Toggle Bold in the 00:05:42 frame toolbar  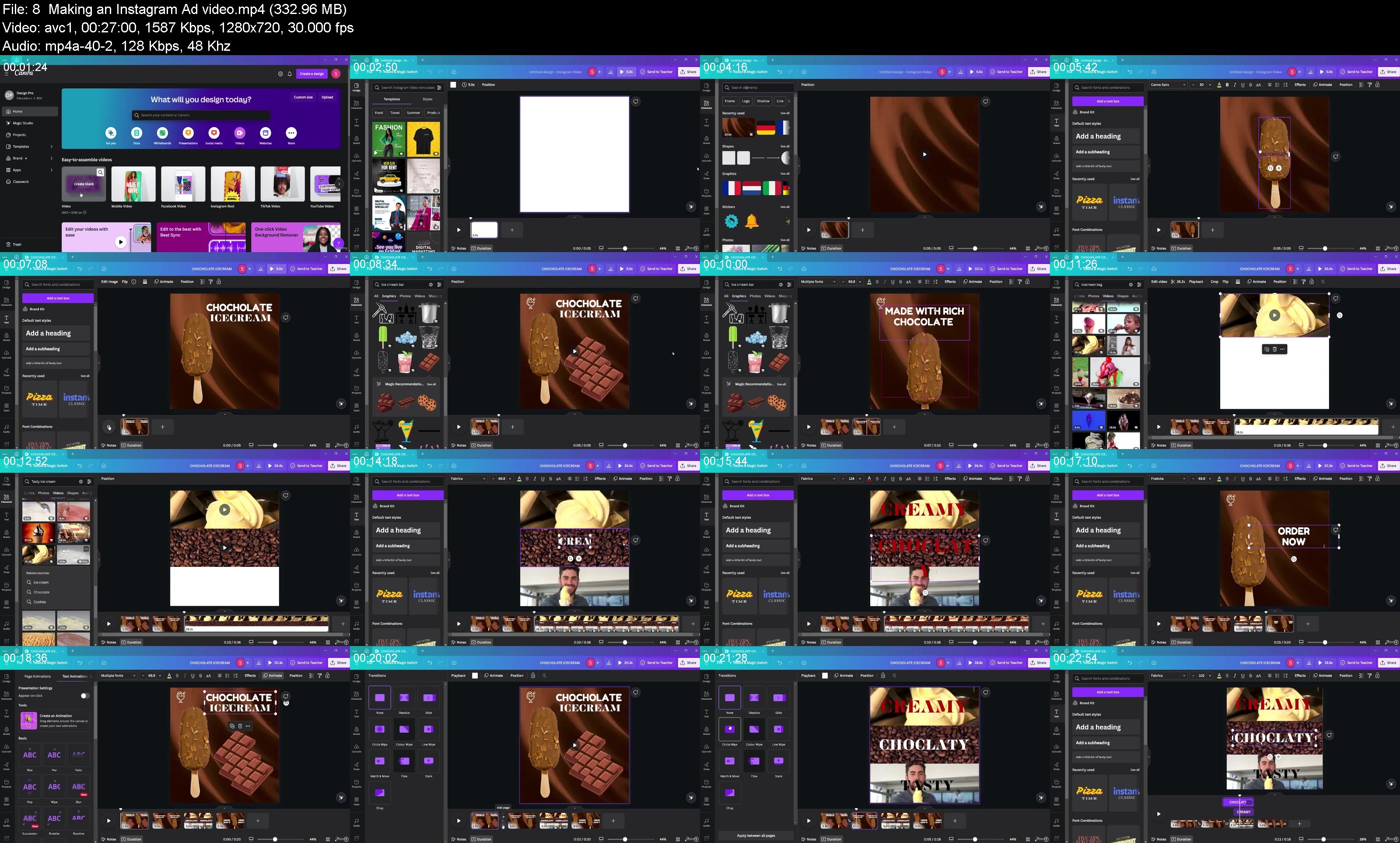pos(1227,84)
